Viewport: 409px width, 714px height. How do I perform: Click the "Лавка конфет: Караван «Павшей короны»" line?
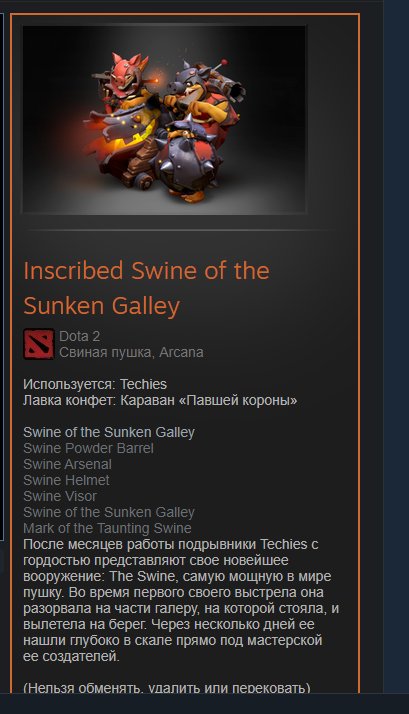tap(160, 400)
